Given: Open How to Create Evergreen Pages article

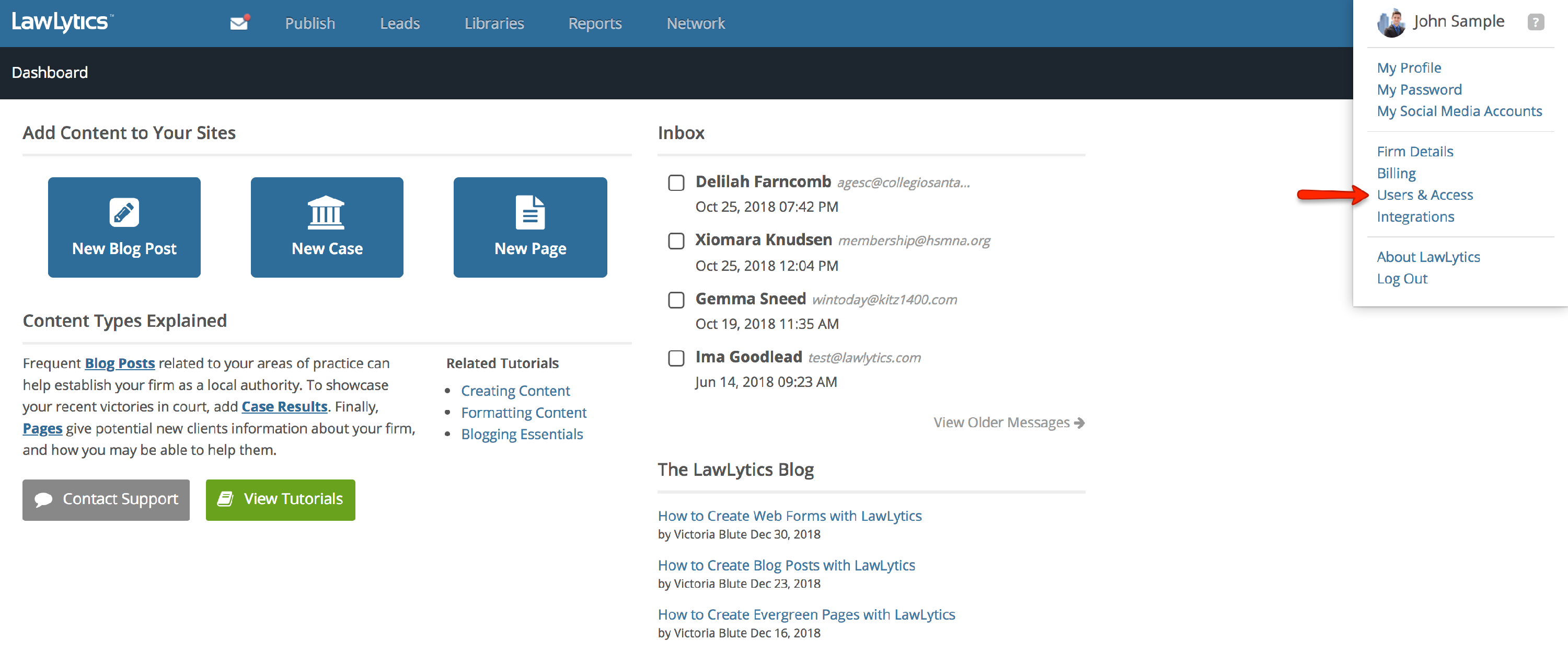Looking at the screenshot, I should pyautogui.click(x=806, y=614).
